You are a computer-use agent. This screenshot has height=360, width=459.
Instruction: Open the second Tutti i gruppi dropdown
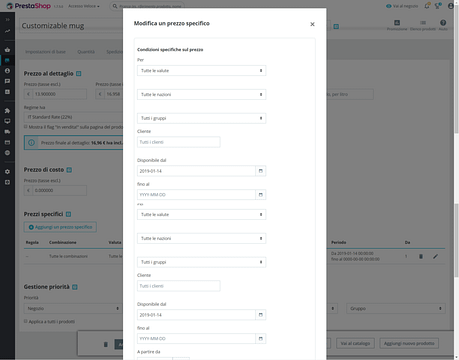coord(202,262)
